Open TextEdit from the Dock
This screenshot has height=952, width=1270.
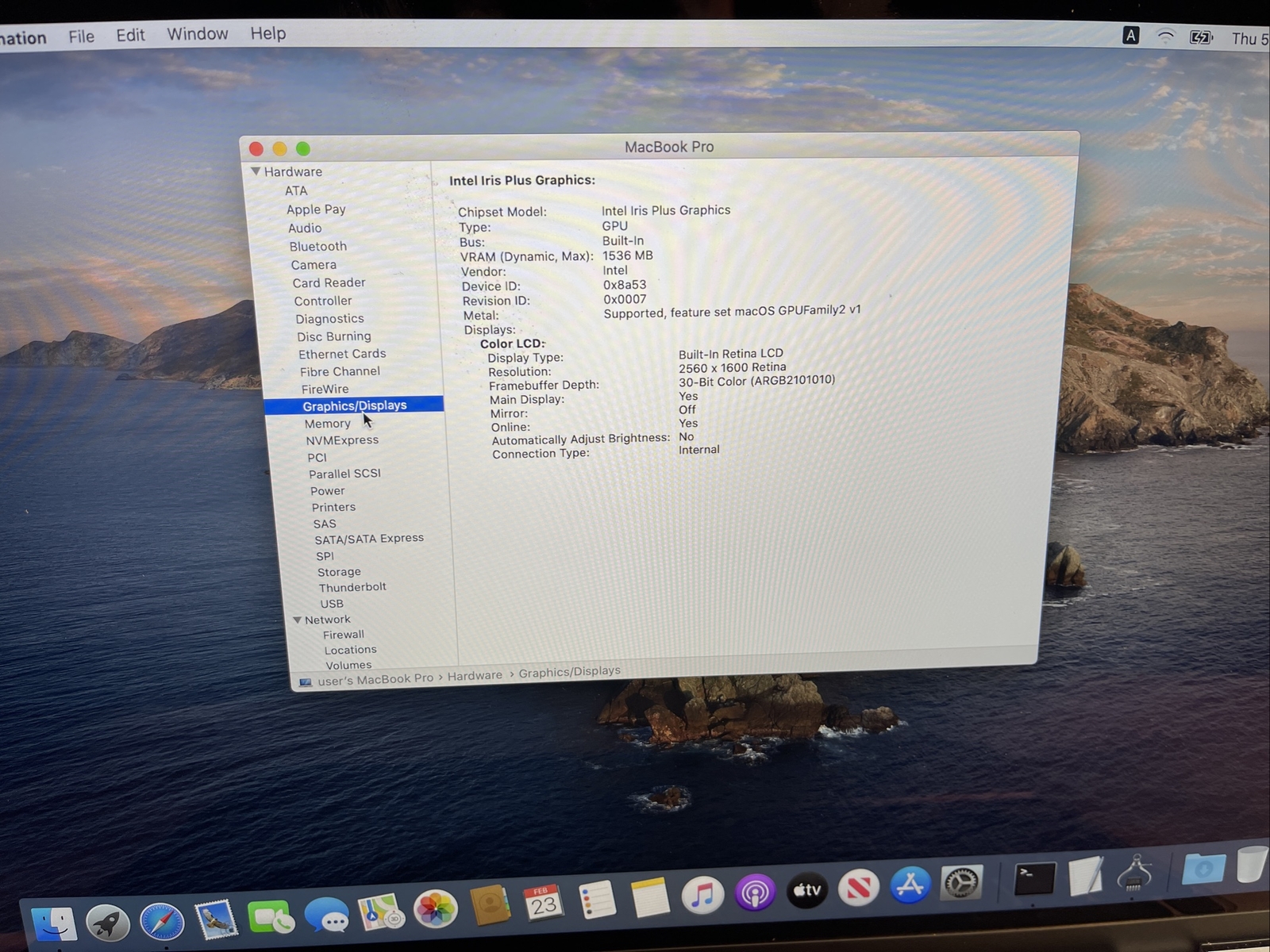coord(1086,876)
